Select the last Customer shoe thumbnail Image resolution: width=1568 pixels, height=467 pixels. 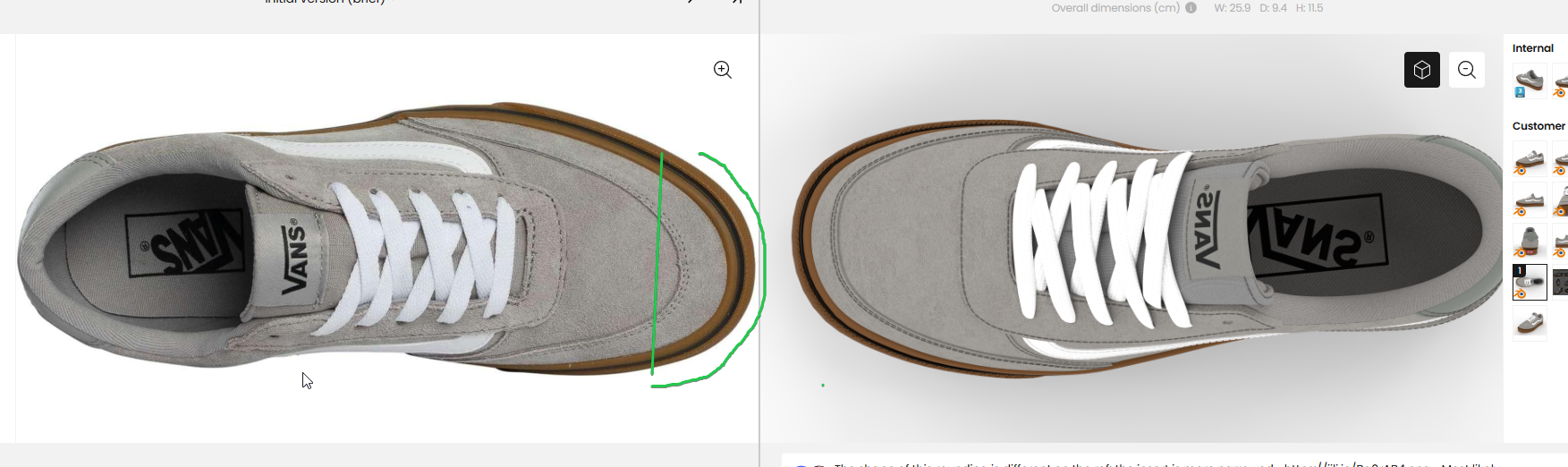1530,322
